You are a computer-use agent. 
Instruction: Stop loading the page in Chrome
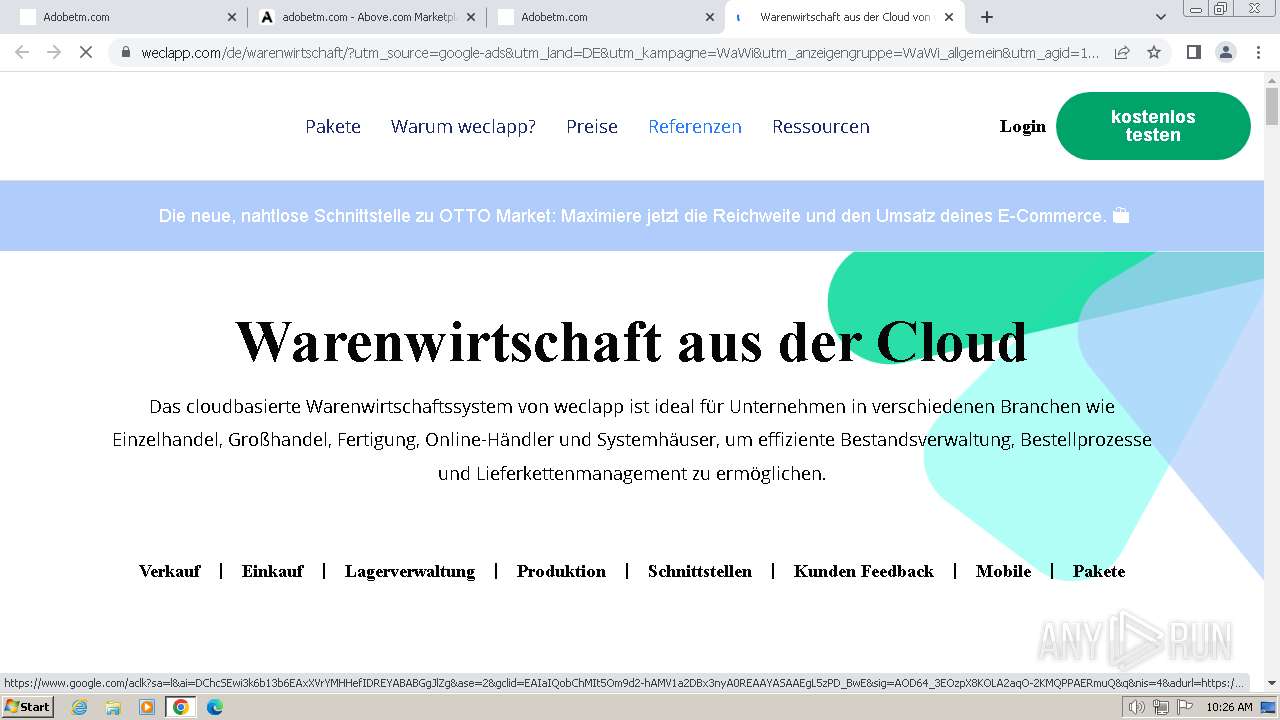click(86, 52)
